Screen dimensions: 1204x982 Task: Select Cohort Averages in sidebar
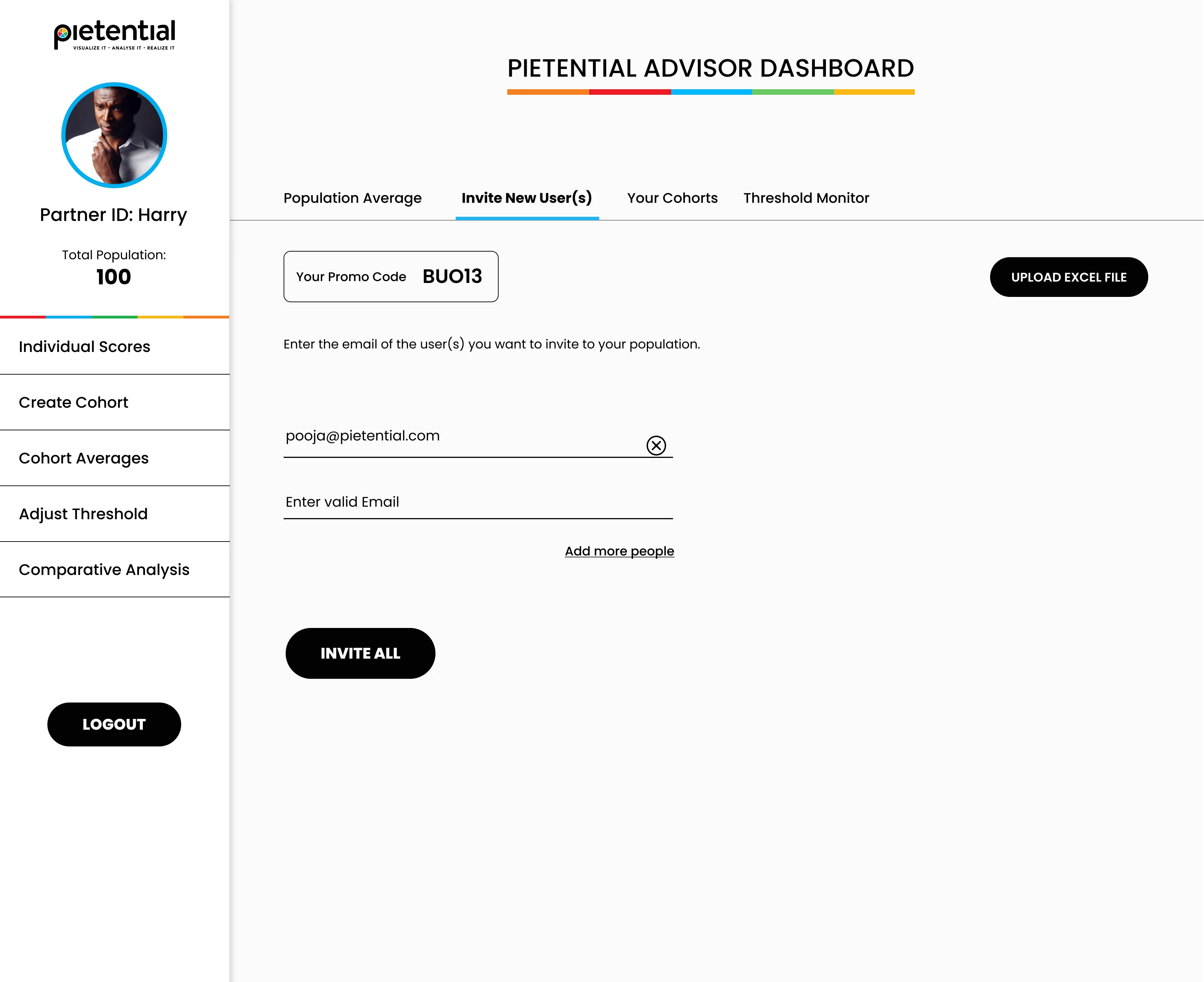click(x=84, y=458)
